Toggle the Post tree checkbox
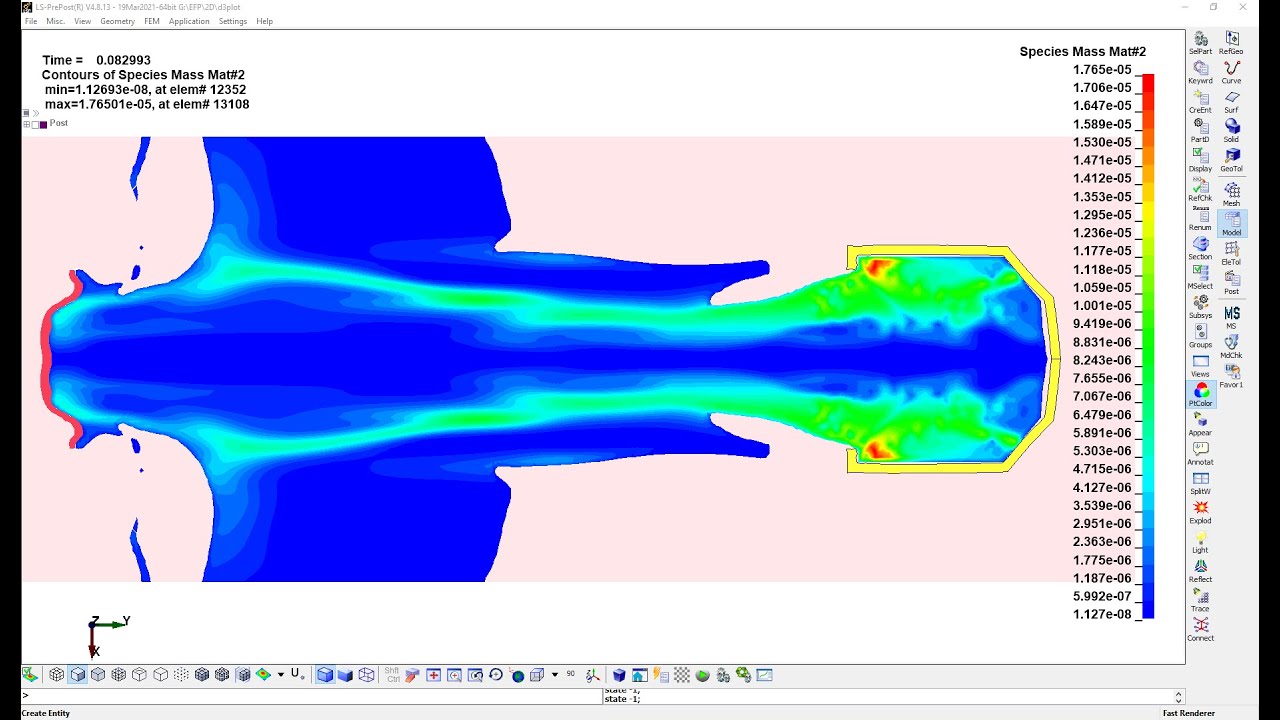 (35, 124)
